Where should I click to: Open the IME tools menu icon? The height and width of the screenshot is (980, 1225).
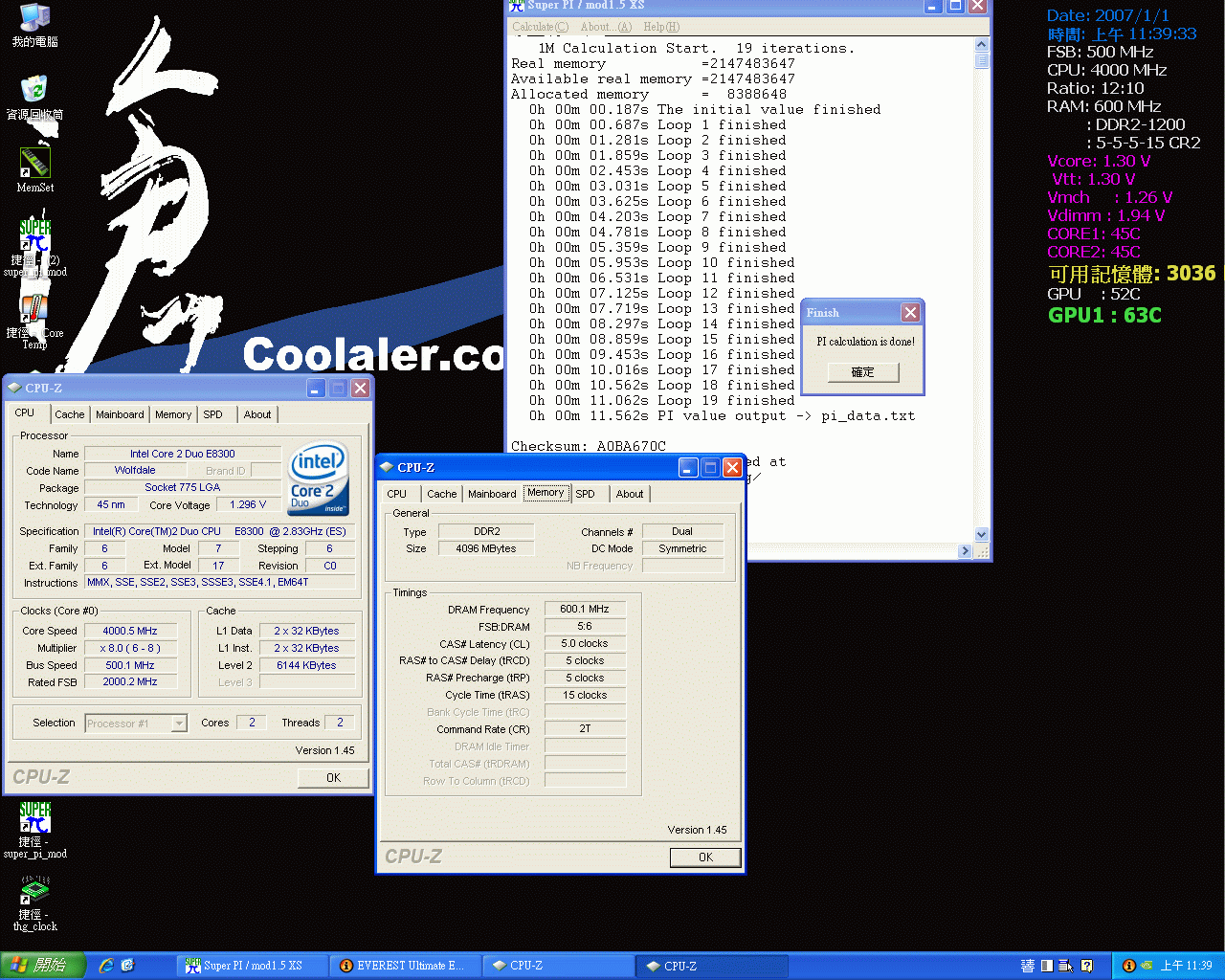click(1066, 966)
